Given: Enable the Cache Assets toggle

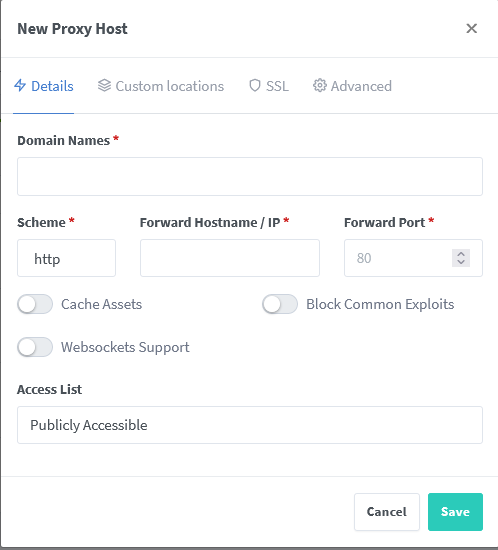Looking at the screenshot, I should click(35, 304).
